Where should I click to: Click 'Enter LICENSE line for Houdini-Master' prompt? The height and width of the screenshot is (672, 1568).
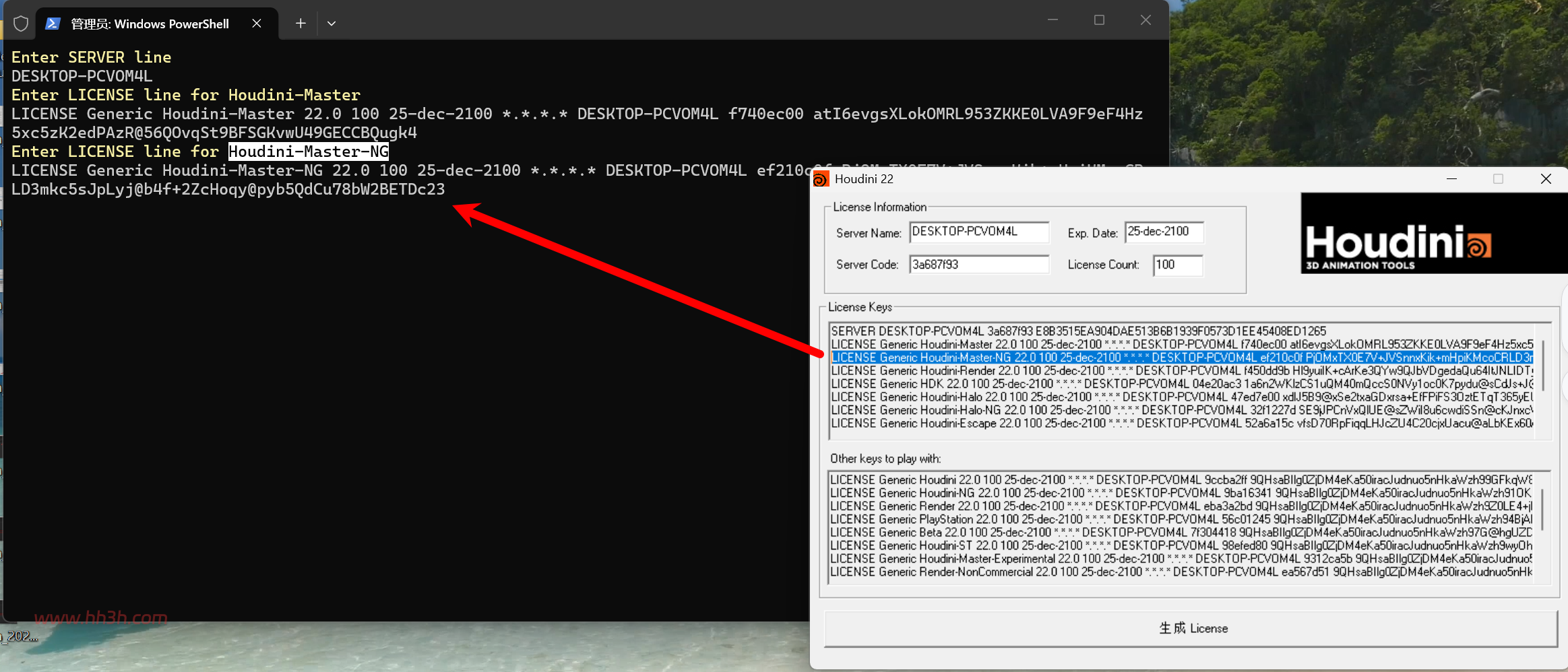click(186, 95)
